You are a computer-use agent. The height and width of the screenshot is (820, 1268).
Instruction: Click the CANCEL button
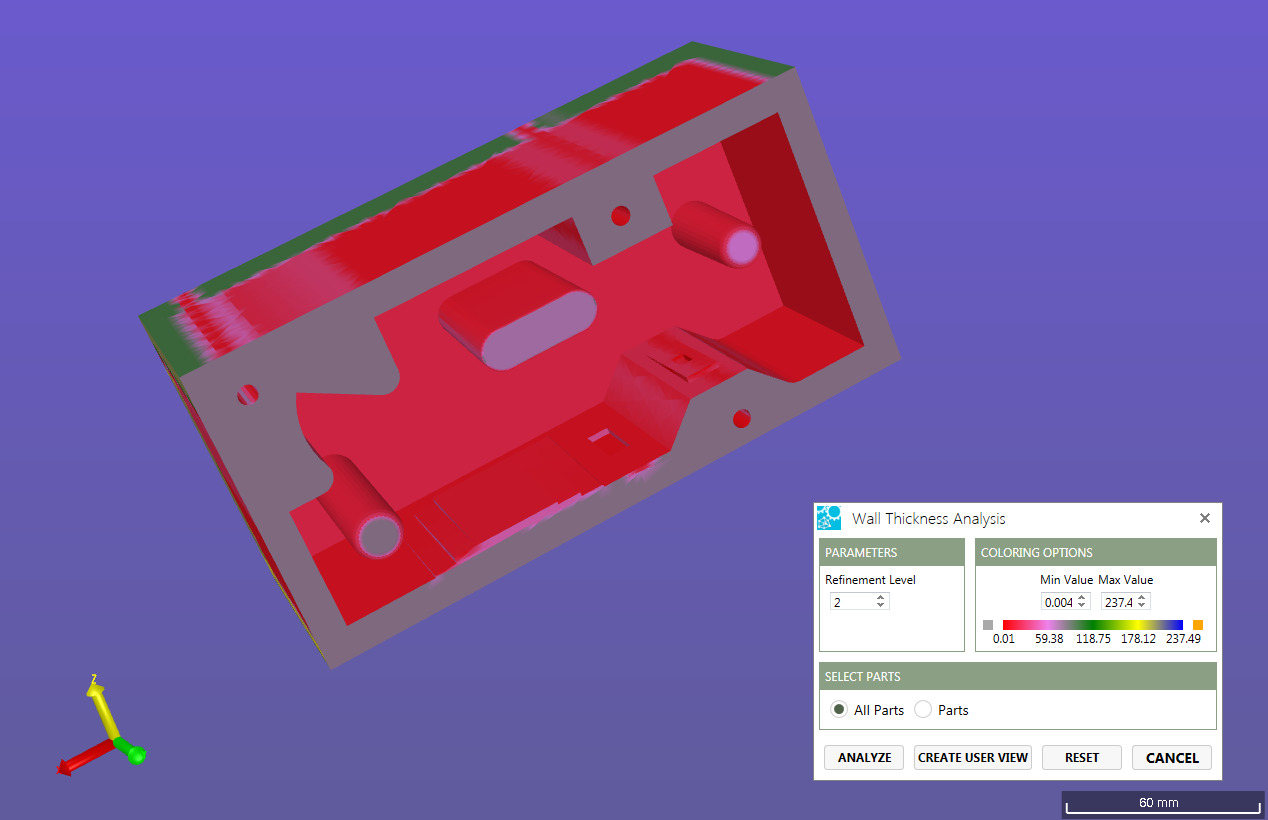coord(1171,758)
